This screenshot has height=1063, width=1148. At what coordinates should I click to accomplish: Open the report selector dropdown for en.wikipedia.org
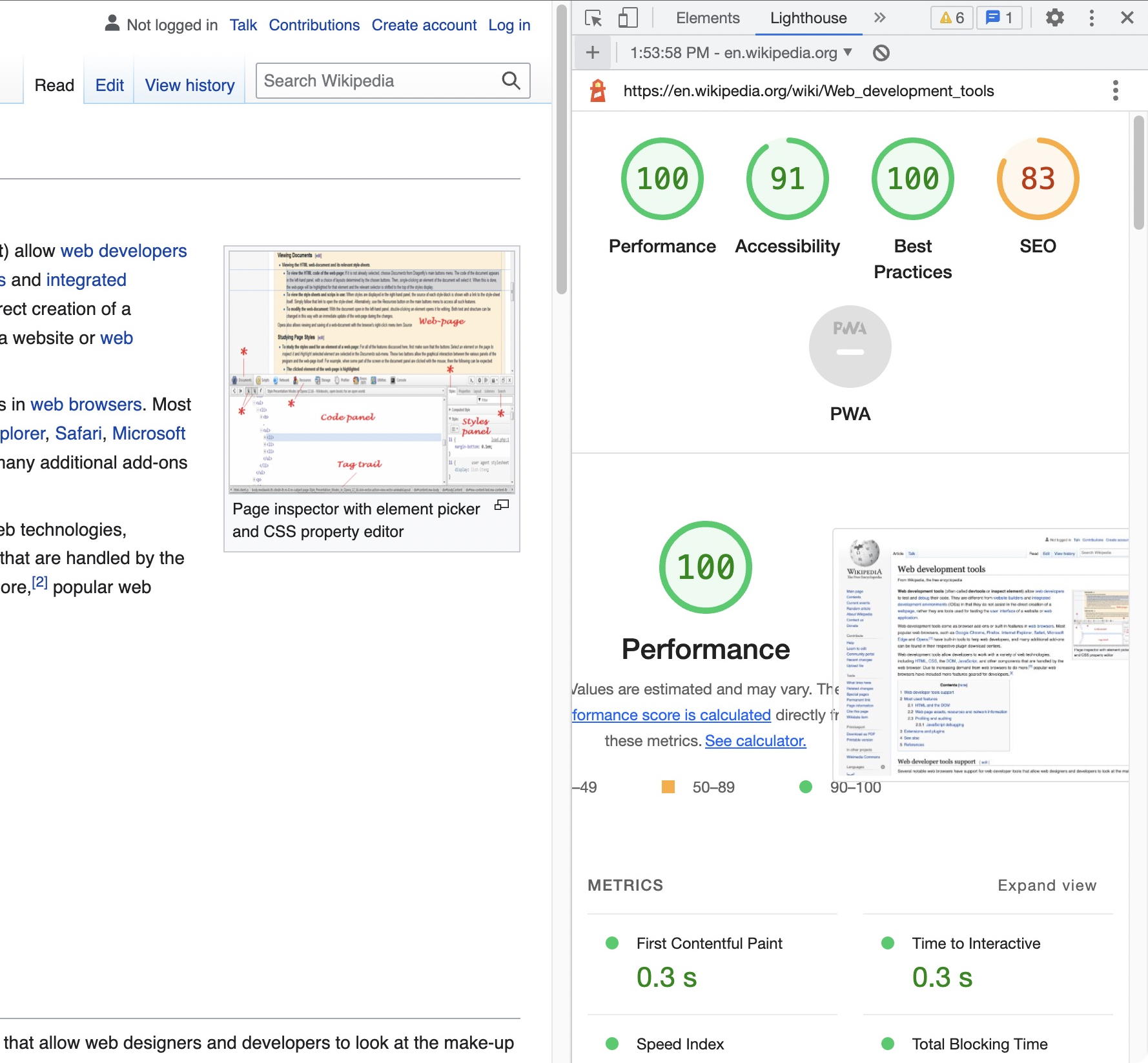coord(741,53)
